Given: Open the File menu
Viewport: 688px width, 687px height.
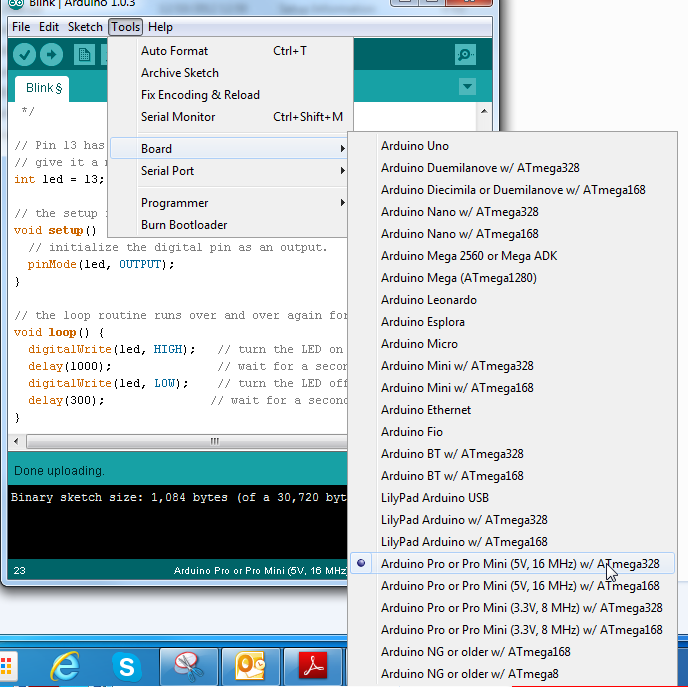Looking at the screenshot, I should click(21, 27).
